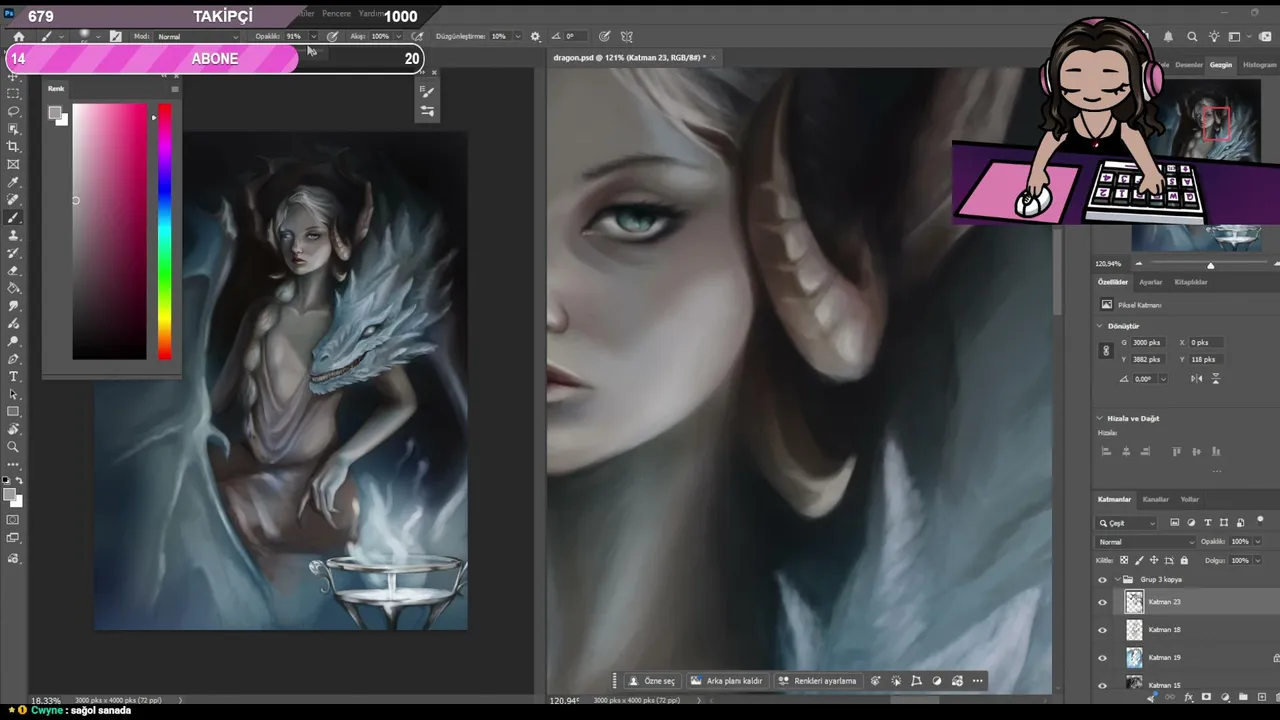Switch to the Histogram tab
Screen dimensions: 1280x720
[x=1259, y=65]
